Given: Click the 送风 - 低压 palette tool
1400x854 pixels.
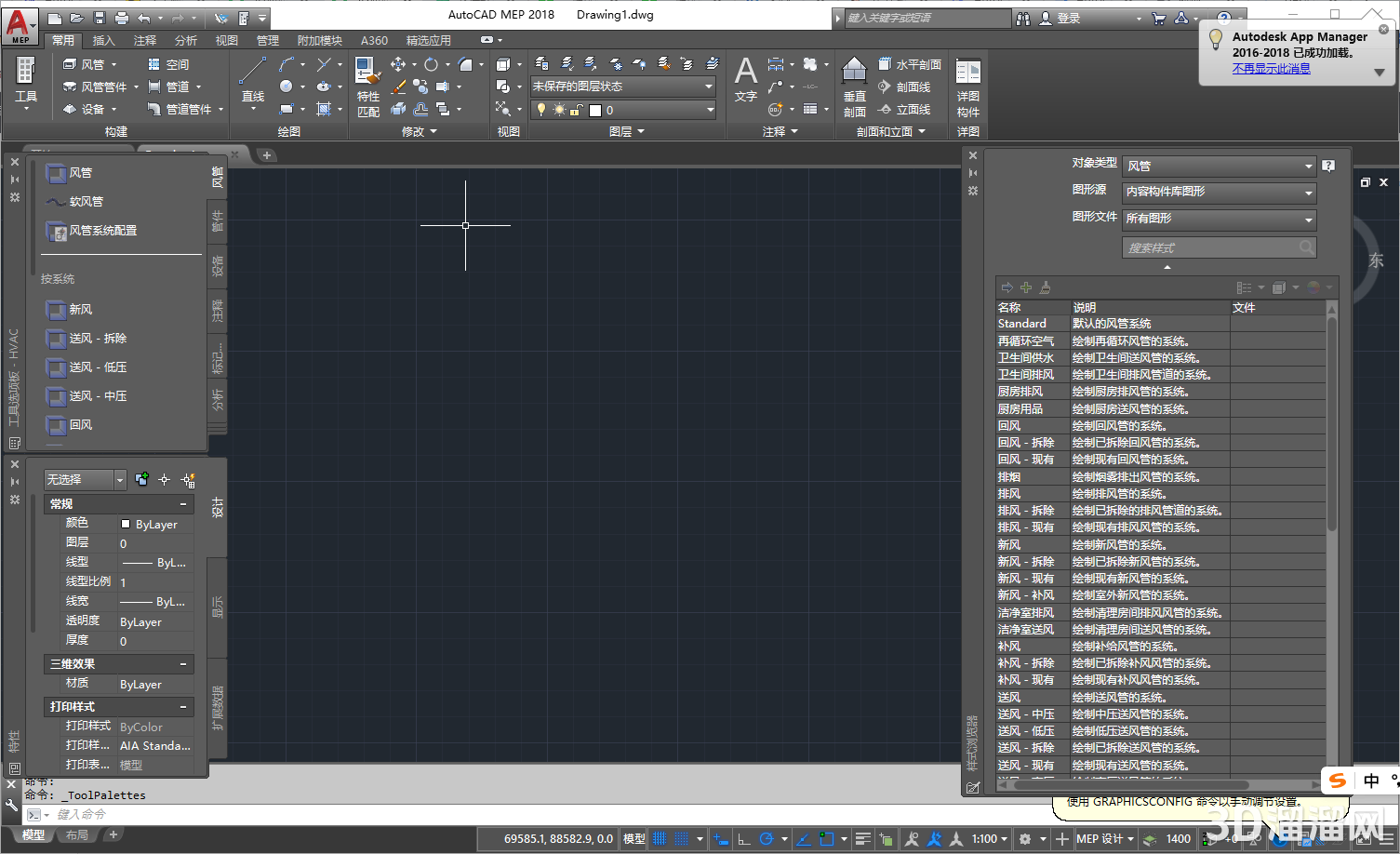Looking at the screenshot, I should pos(87,367).
